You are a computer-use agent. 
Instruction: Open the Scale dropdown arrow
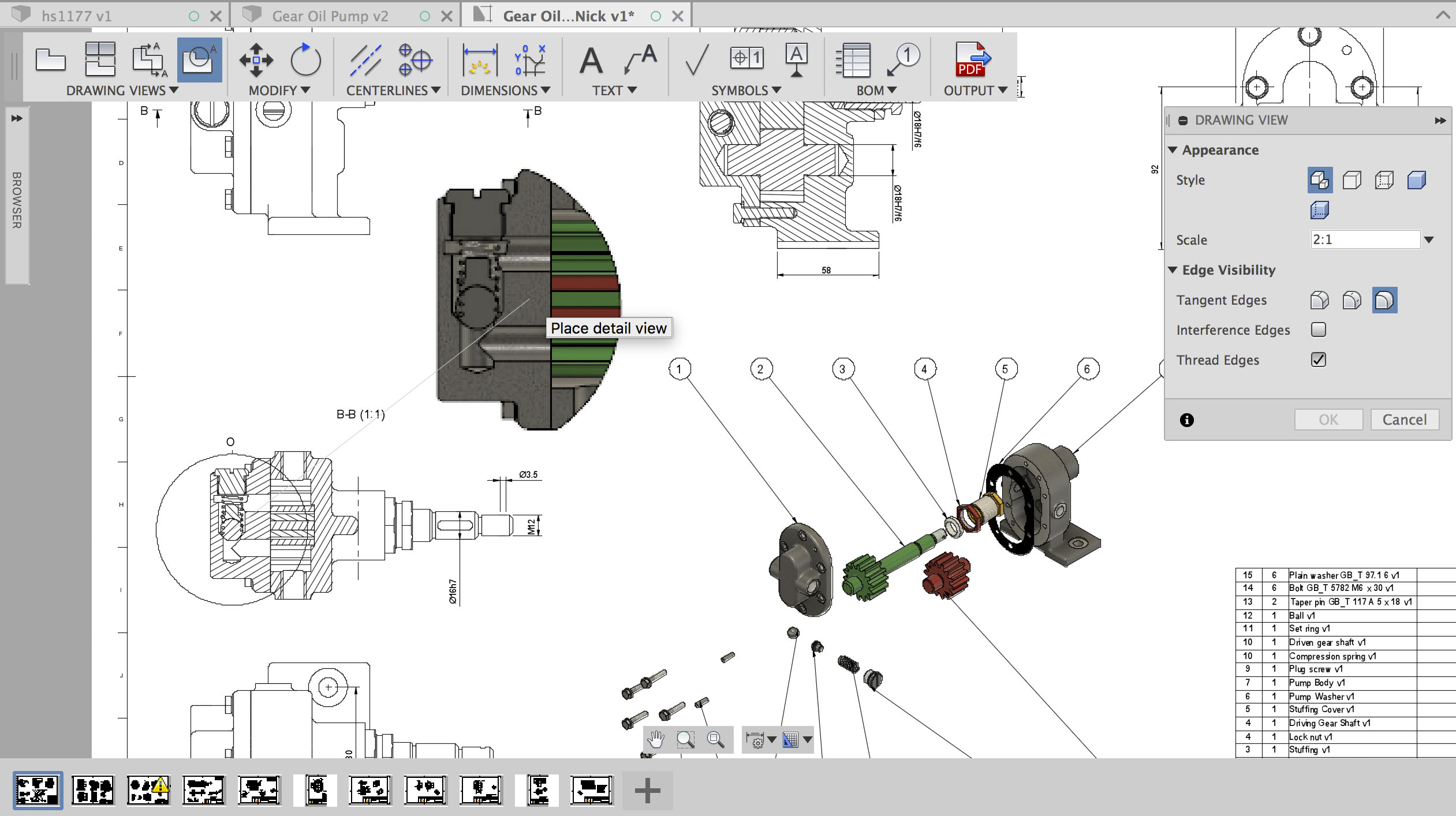point(1429,240)
